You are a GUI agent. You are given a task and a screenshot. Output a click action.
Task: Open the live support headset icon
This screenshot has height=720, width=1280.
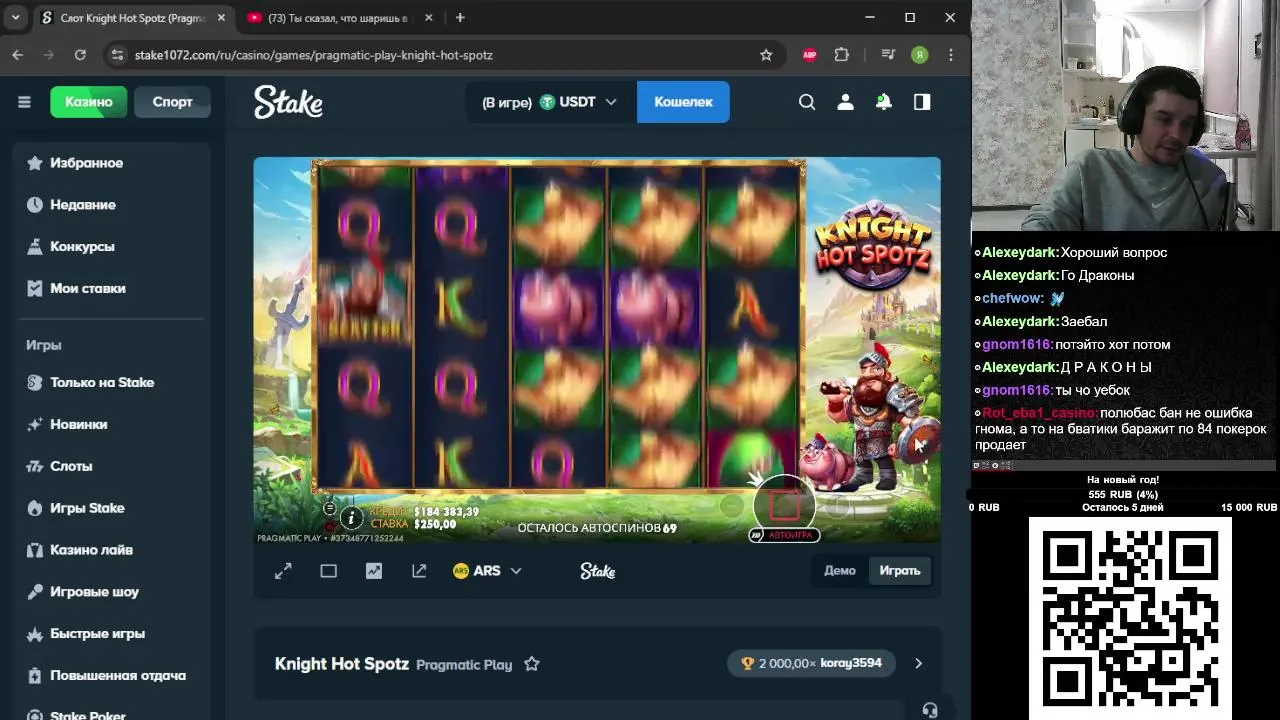(x=930, y=710)
